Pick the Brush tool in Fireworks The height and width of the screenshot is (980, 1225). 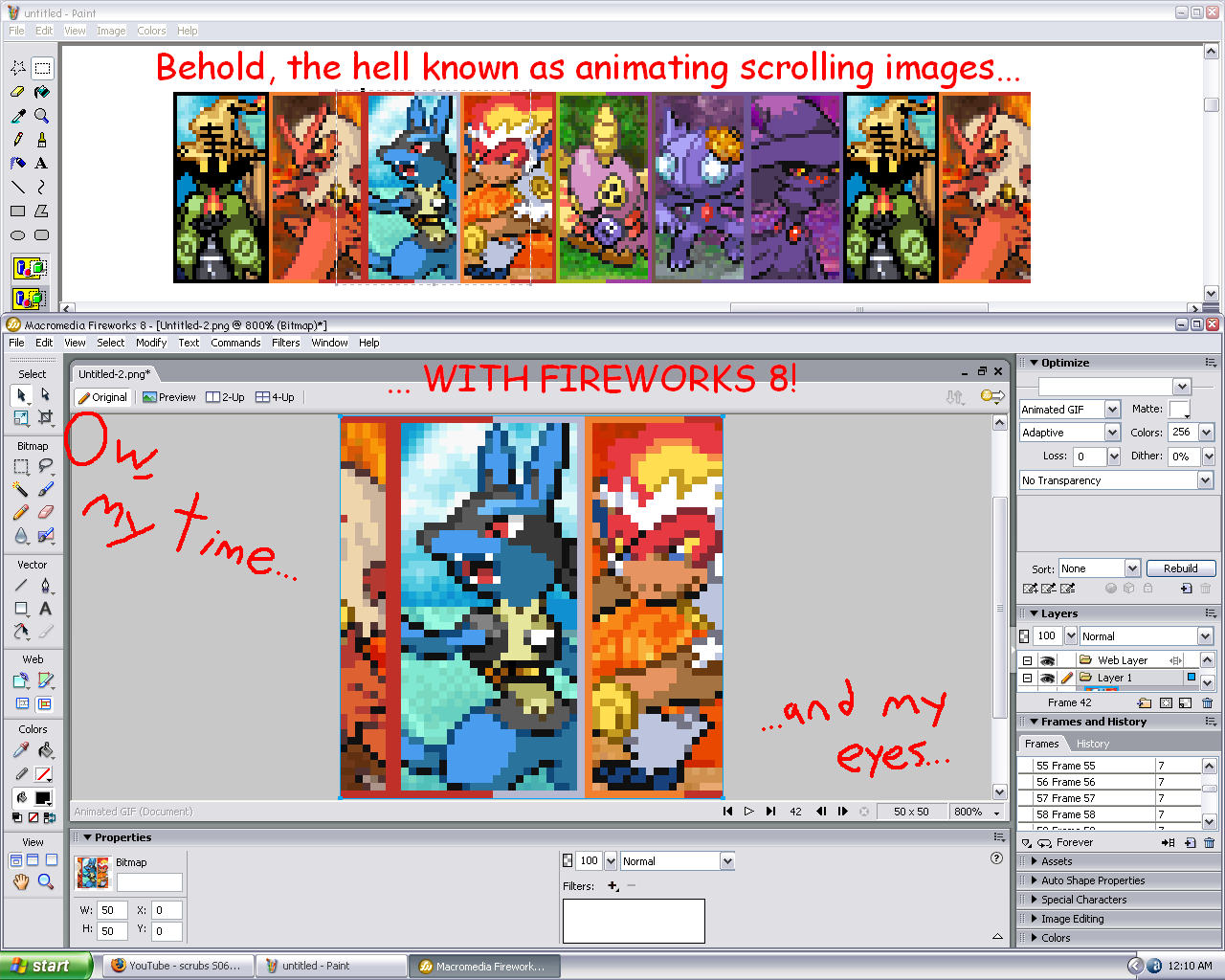point(45,489)
